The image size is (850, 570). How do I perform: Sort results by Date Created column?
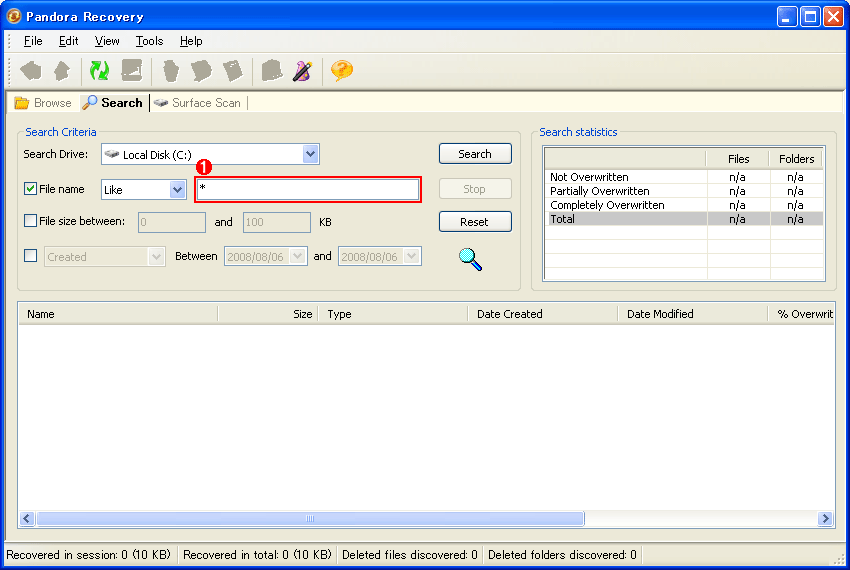point(543,314)
